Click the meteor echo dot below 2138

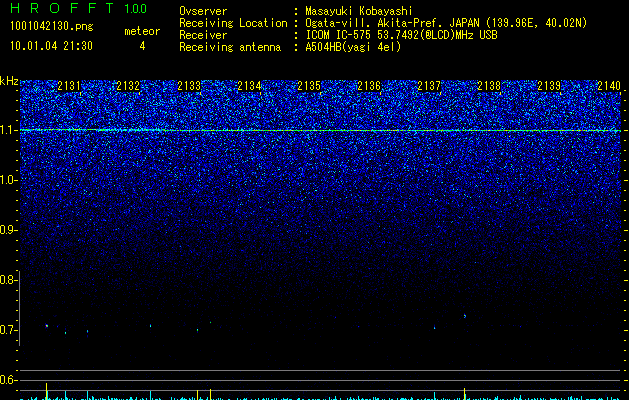coord(465,316)
